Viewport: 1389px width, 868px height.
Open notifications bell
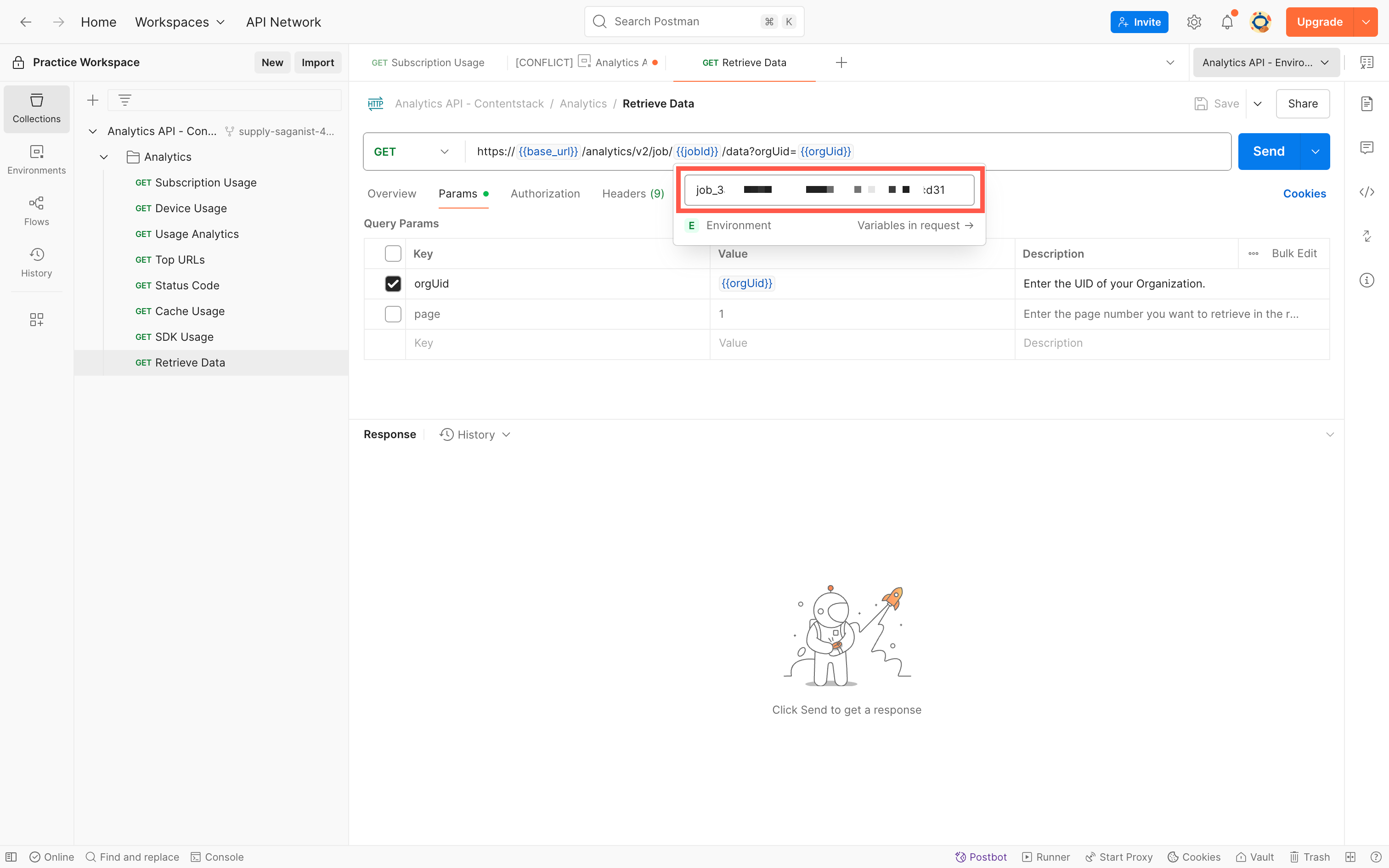tap(1226, 22)
